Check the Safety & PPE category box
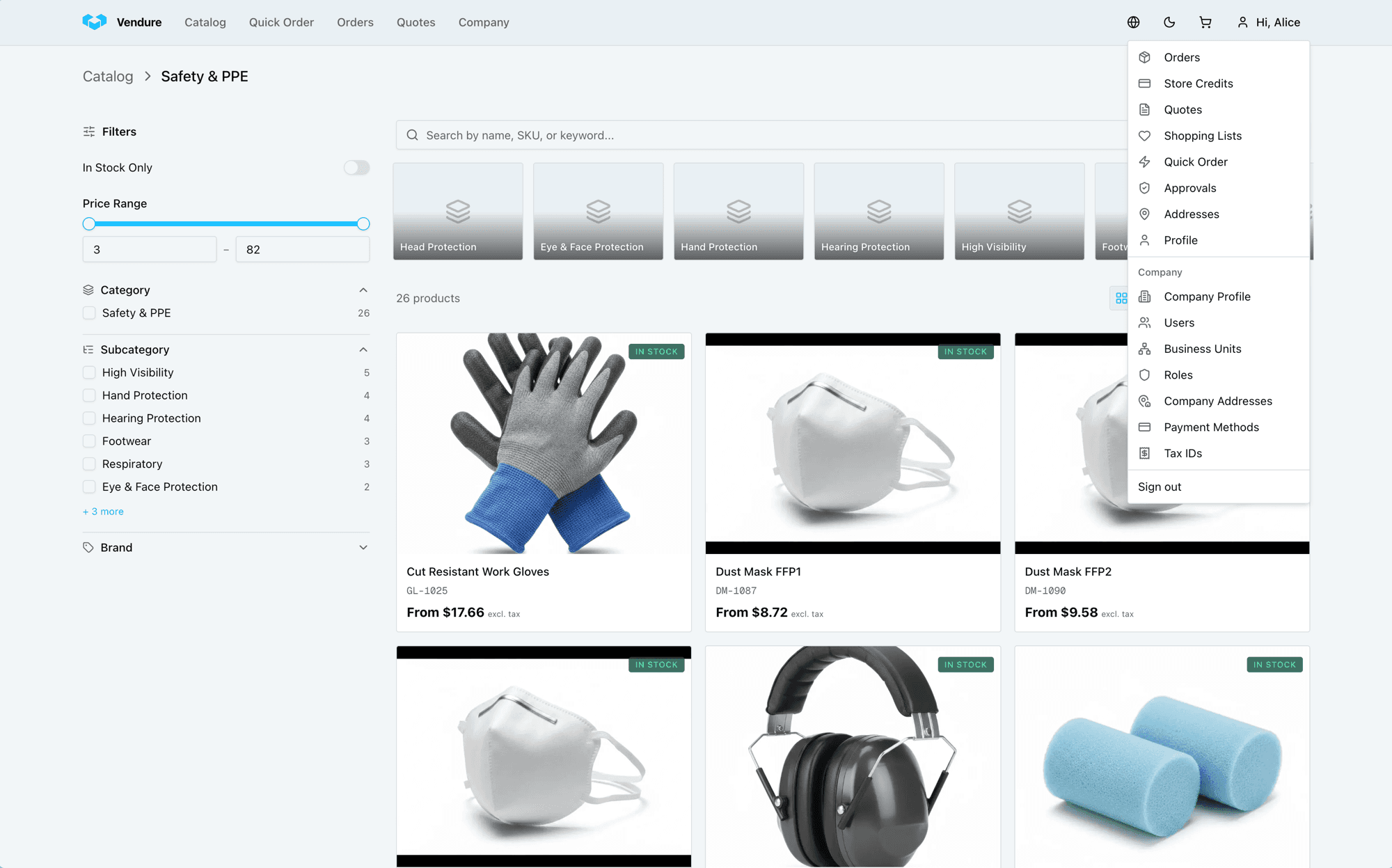This screenshot has width=1392, height=868. pos(89,313)
